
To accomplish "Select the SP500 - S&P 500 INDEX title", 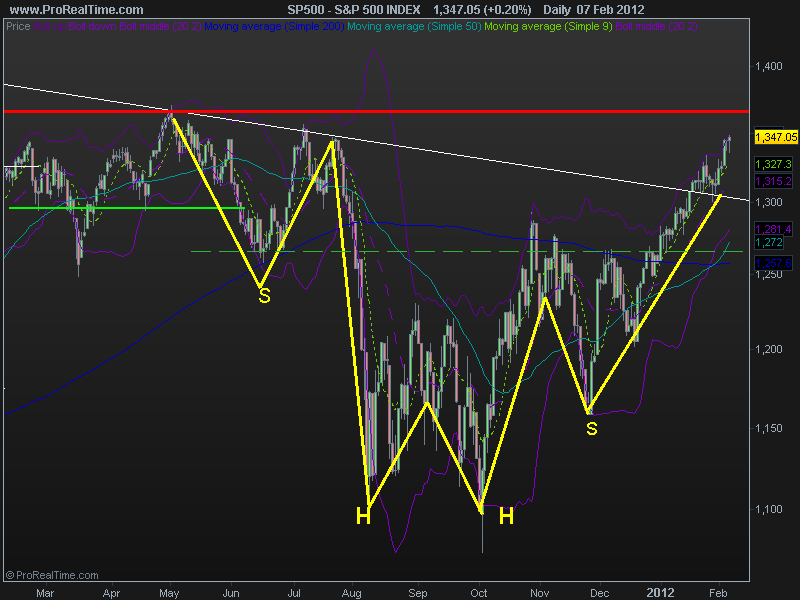I will (x=354, y=10).
